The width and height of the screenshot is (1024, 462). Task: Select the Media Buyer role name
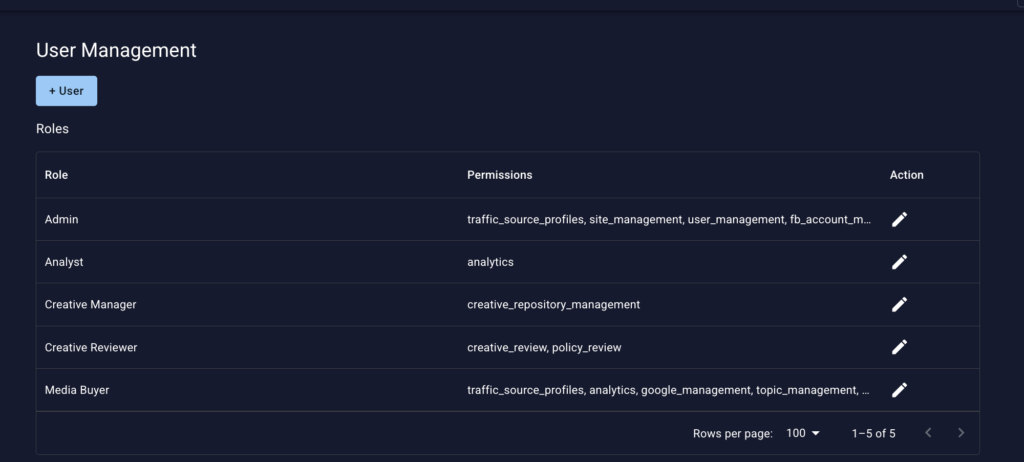click(x=76, y=390)
